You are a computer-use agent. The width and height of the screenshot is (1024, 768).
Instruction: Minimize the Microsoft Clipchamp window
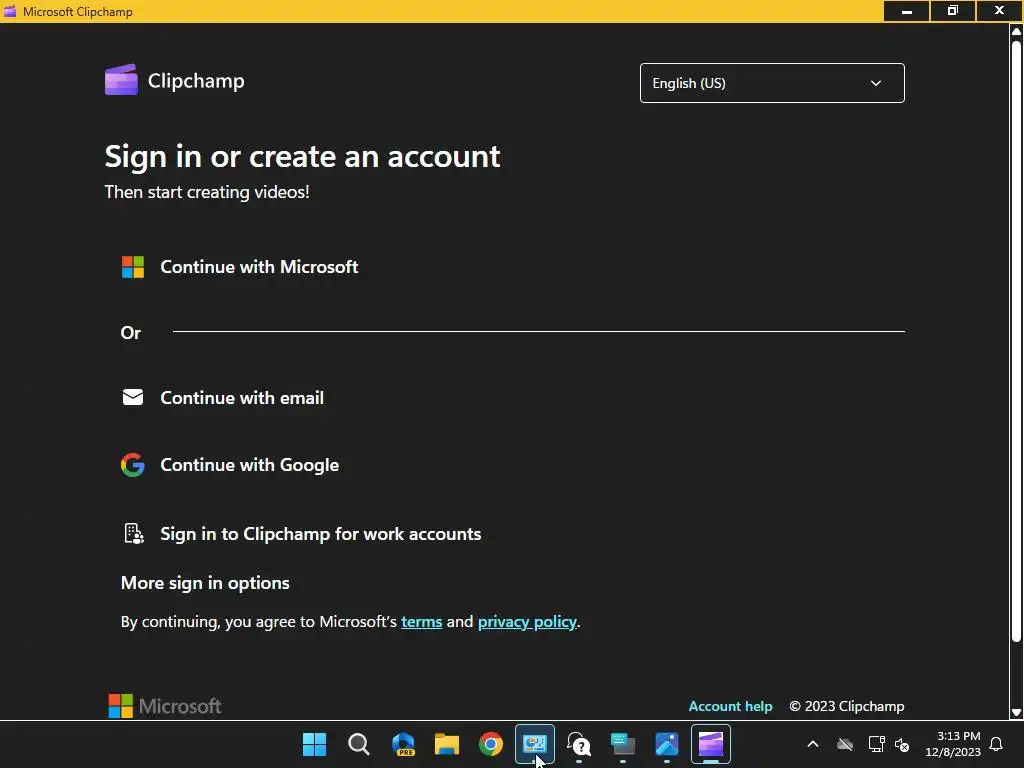(906, 11)
